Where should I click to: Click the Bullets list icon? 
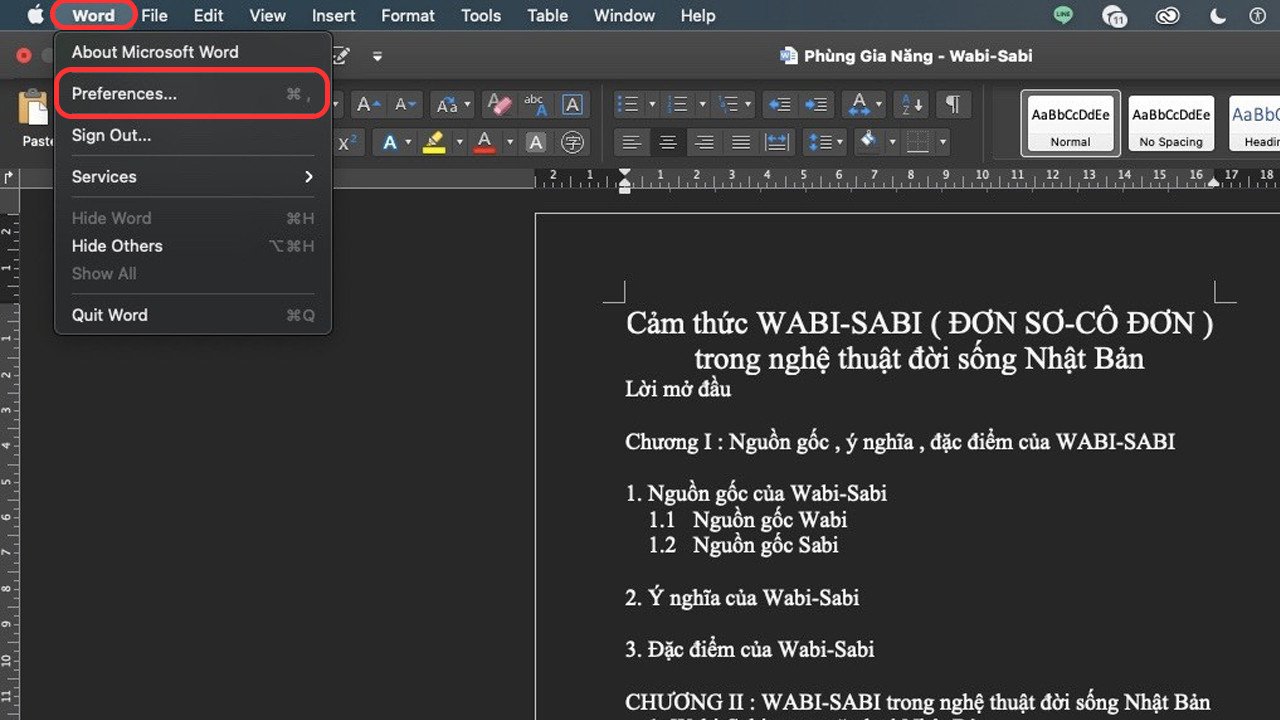(629, 104)
